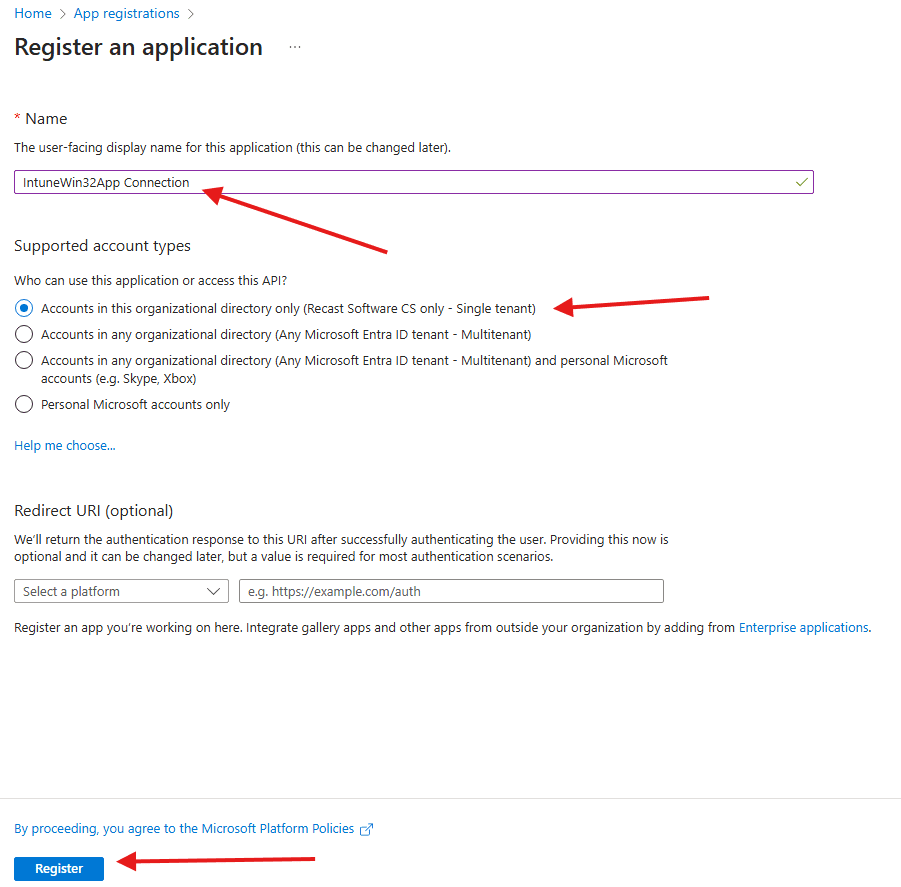Select the Single tenant account type

pos(24,308)
